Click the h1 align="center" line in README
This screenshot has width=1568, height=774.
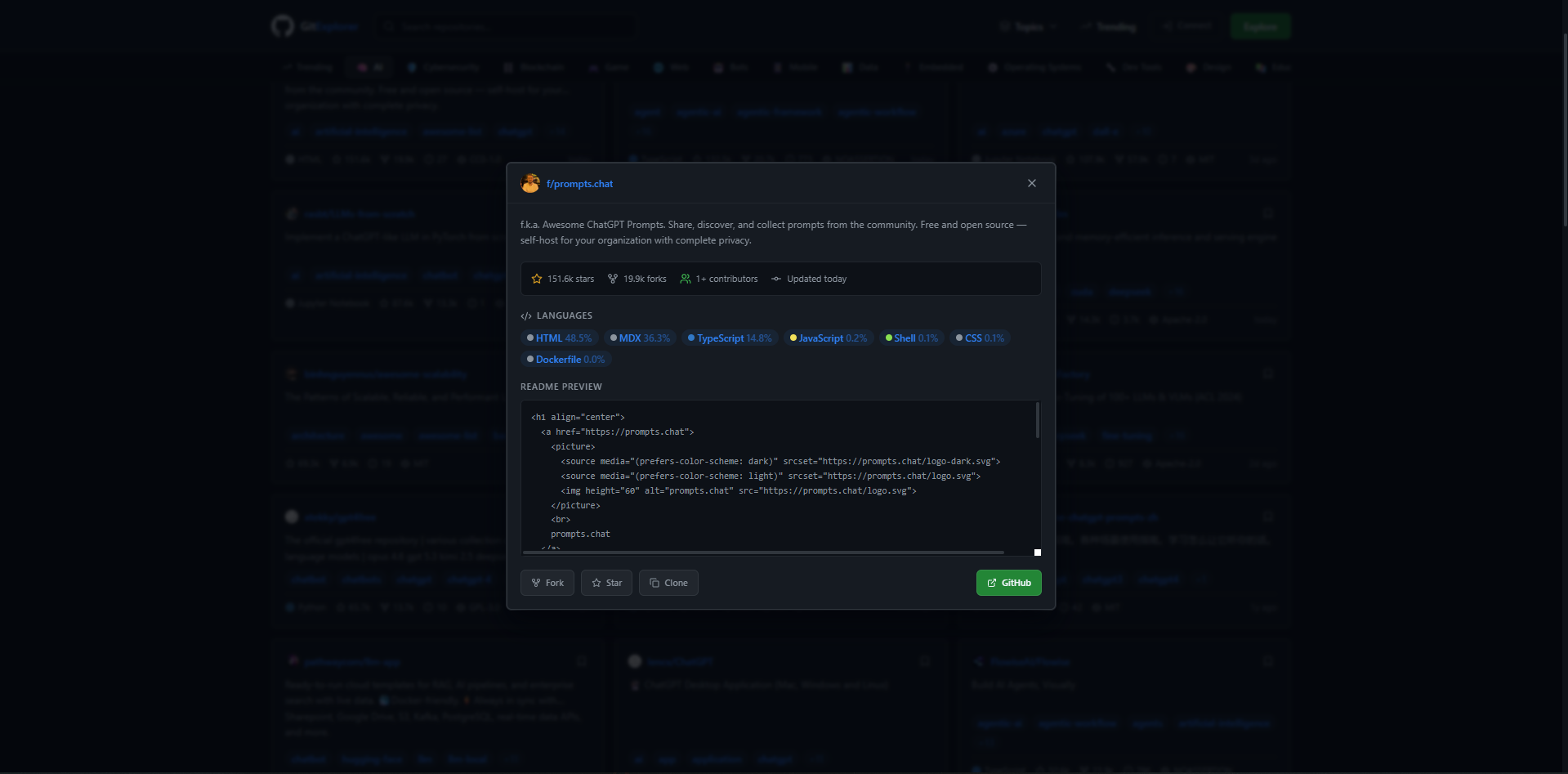coord(578,417)
